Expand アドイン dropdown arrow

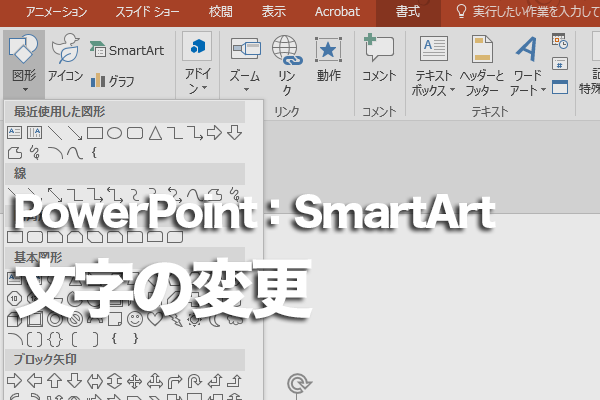[x=205, y=88]
